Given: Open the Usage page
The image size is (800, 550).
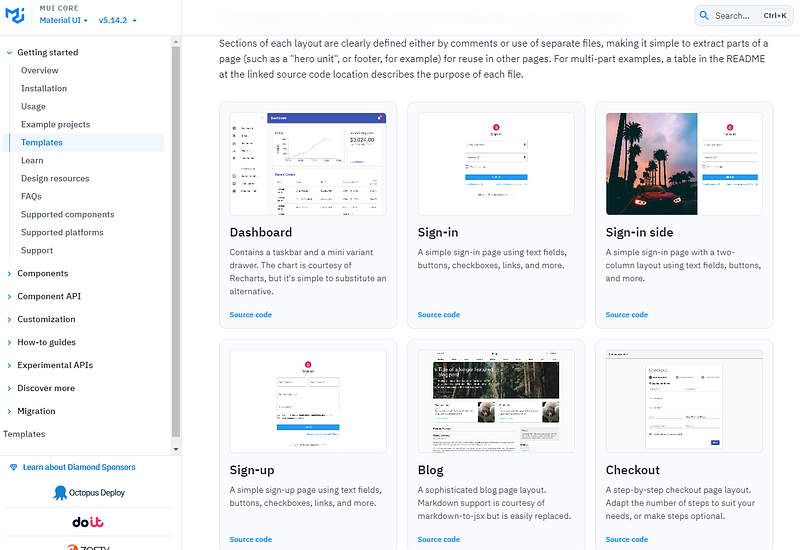Looking at the screenshot, I should pos(33,106).
